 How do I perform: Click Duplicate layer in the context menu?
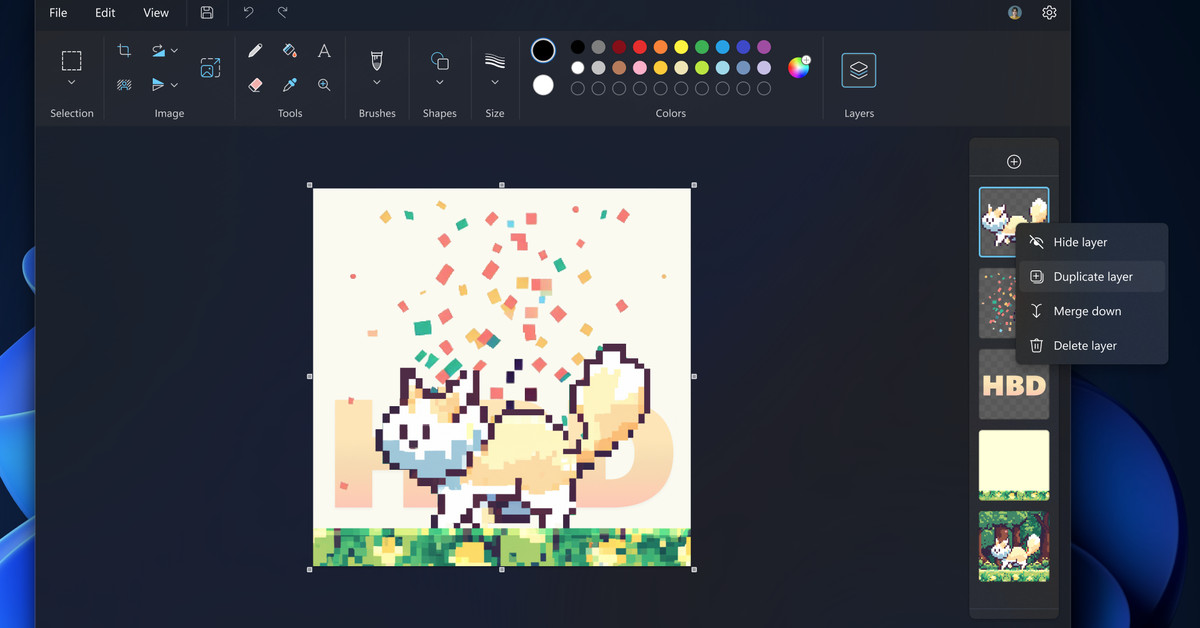(x=1092, y=276)
